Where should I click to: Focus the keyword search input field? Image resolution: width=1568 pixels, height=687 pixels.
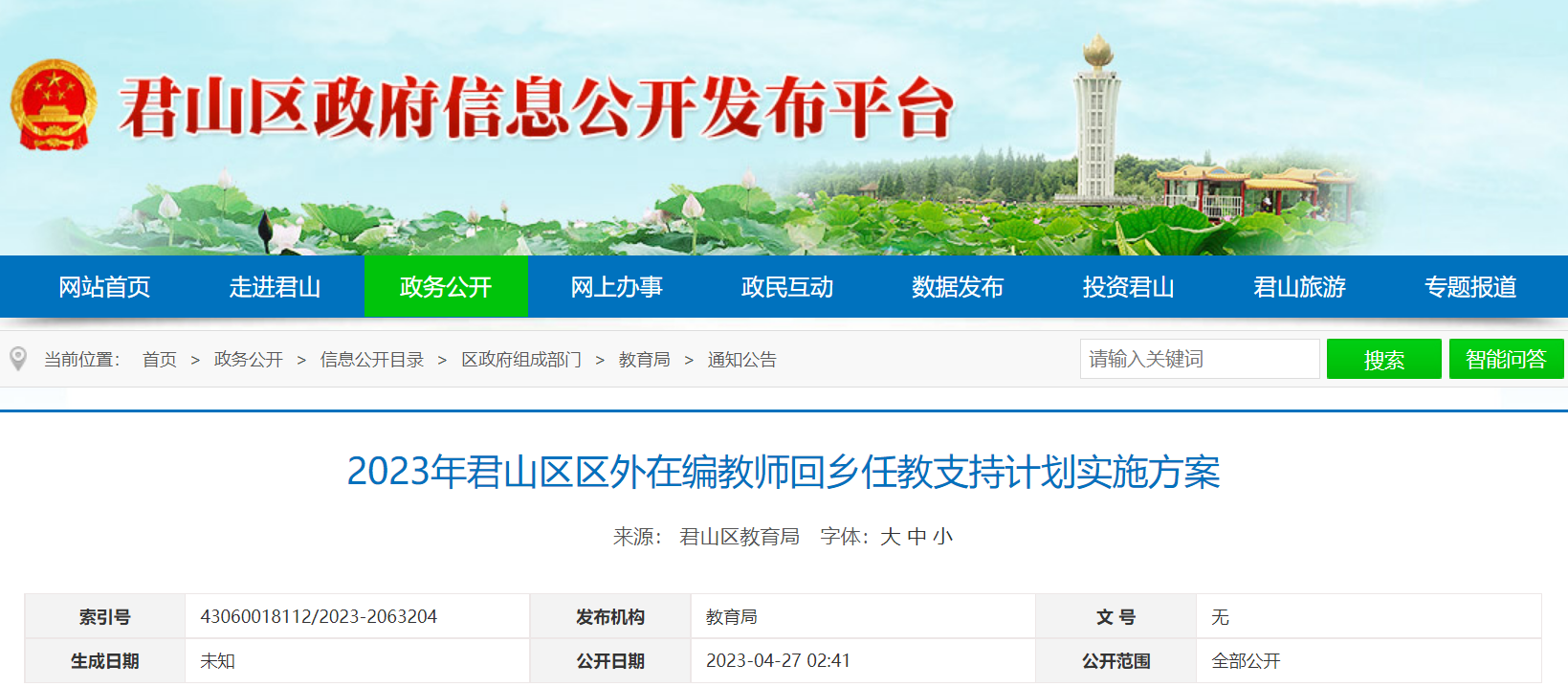[x=1200, y=359]
